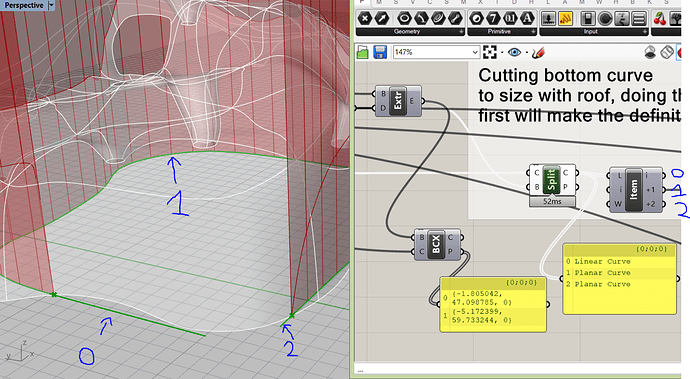Viewport: 690px width, 379px height.
Task: Open file with green folder icon
Action: [x=363, y=52]
